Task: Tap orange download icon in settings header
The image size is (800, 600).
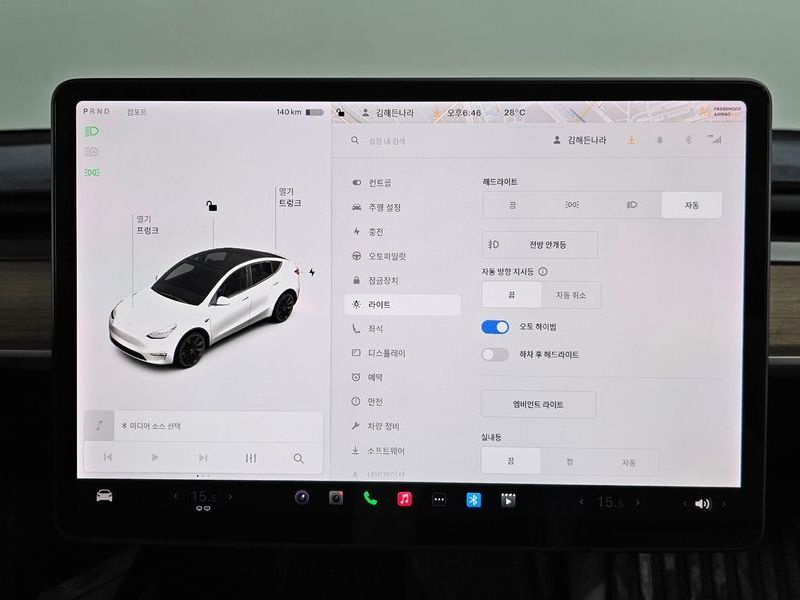Action: click(631, 140)
